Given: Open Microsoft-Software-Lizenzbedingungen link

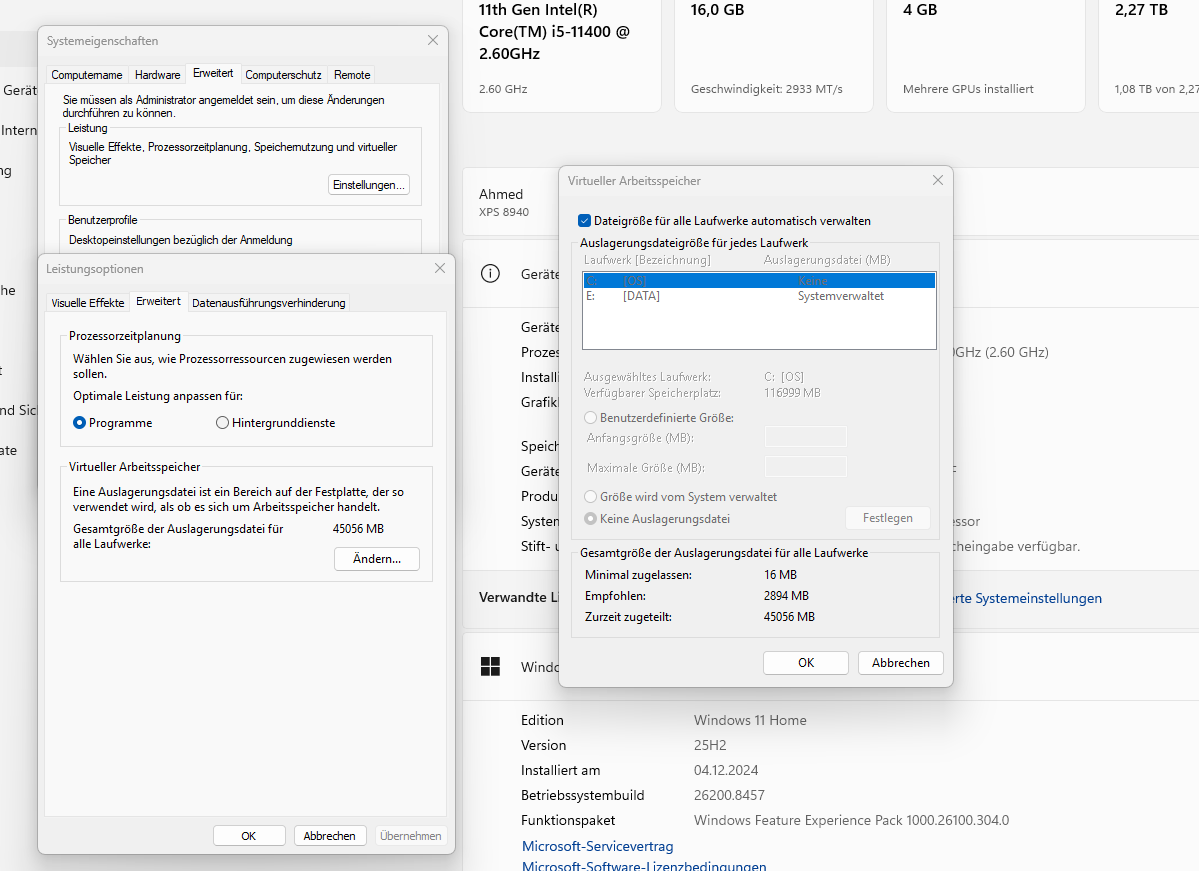Looking at the screenshot, I should pos(644,866).
